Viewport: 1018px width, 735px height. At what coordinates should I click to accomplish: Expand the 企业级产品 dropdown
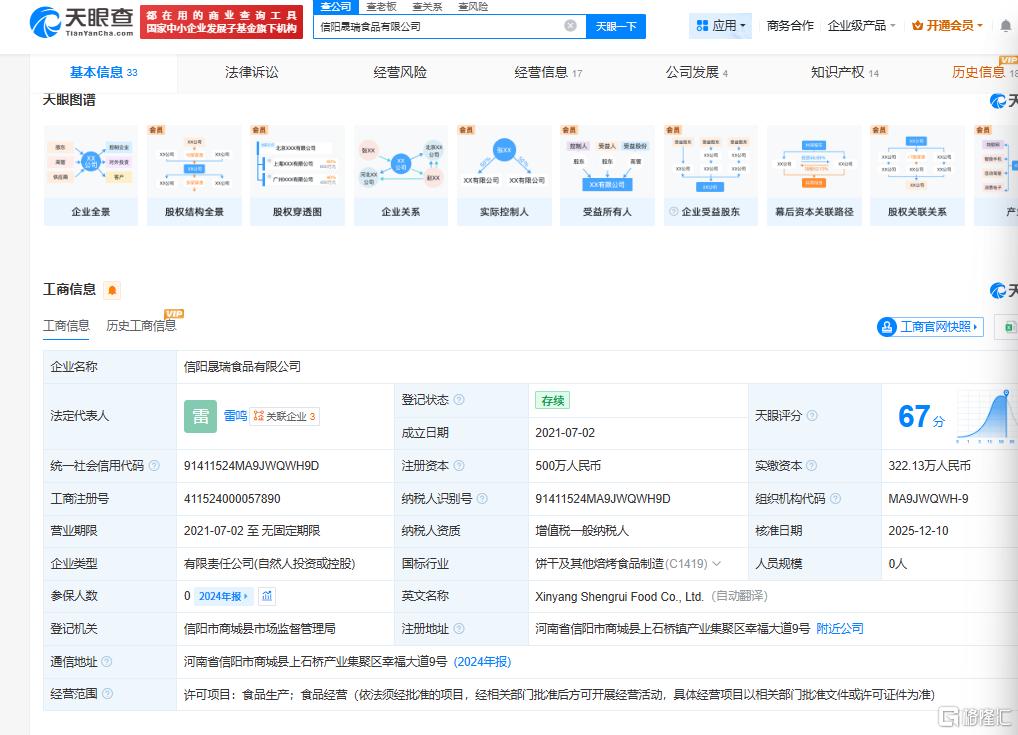point(862,26)
